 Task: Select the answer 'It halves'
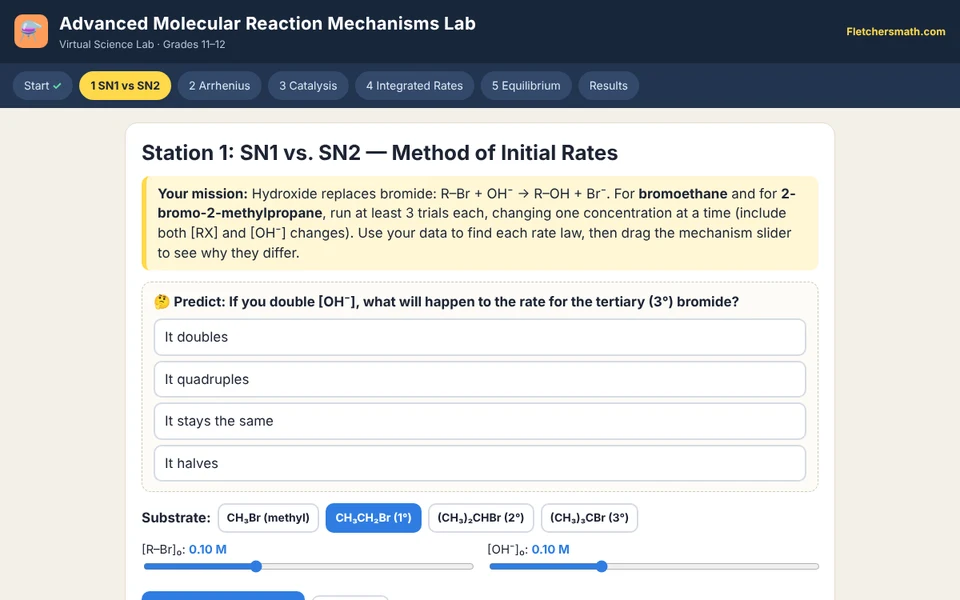tap(479, 463)
